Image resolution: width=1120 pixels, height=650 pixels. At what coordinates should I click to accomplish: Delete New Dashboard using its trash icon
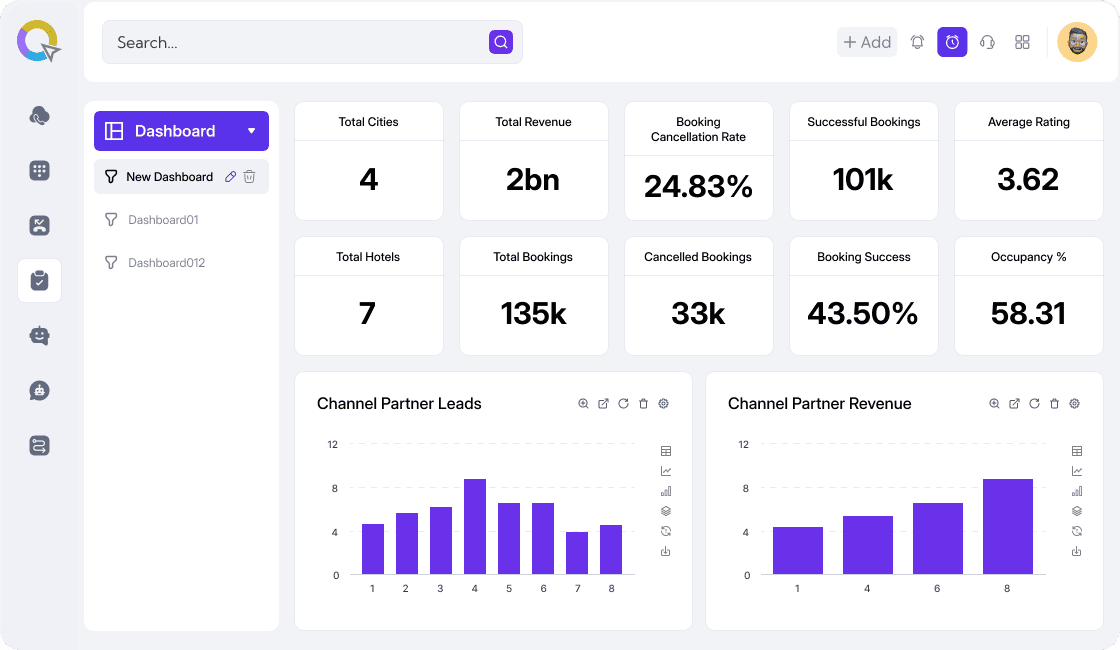[250, 177]
